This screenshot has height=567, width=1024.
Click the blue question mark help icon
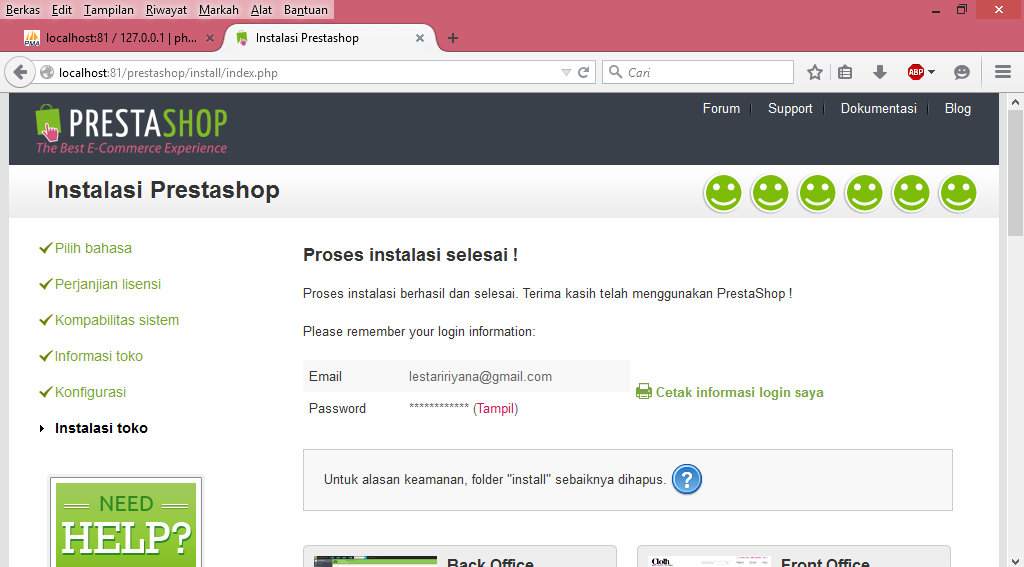tap(686, 479)
